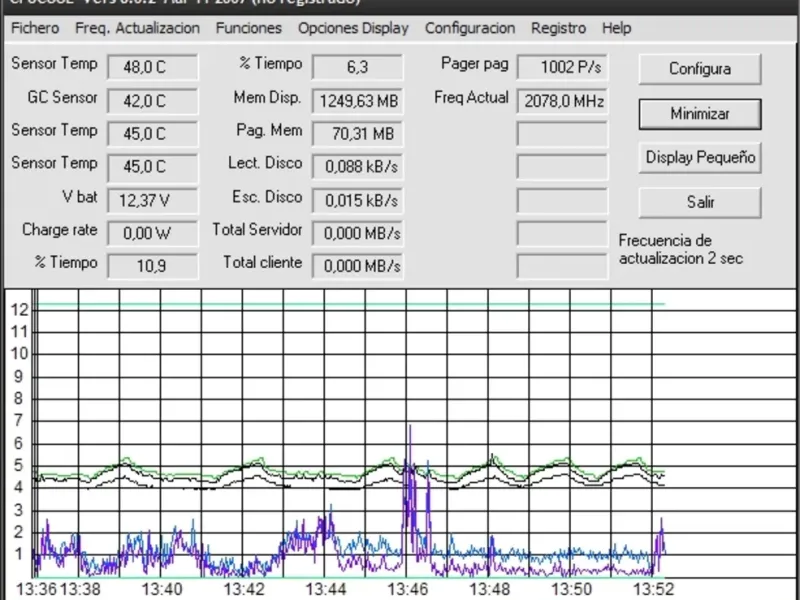Select the Pag. Mem 70,31 MB field
The image size is (800, 600).
point(357,134)
